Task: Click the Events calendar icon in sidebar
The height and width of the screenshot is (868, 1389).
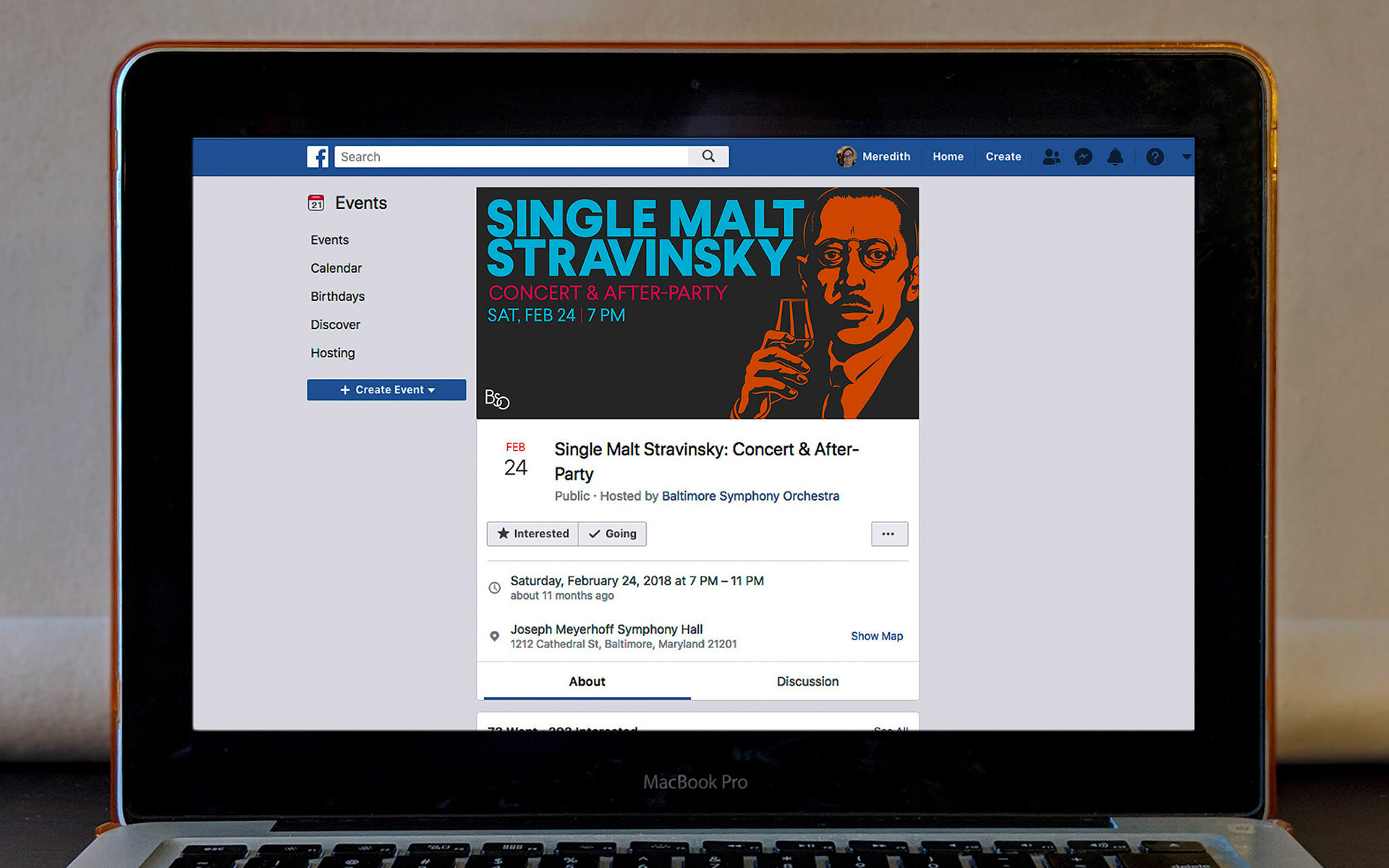Action: coord(316,203)
